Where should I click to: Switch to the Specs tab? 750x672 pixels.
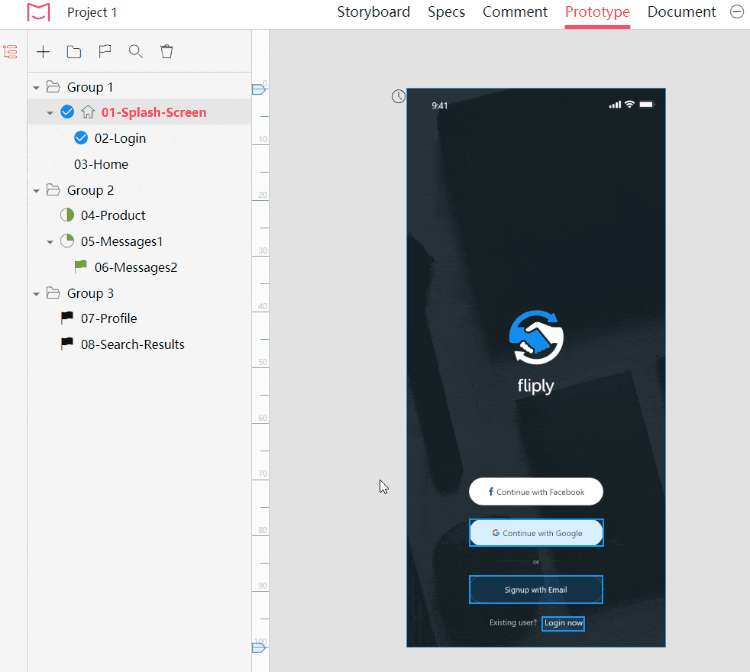coord(446,12)
